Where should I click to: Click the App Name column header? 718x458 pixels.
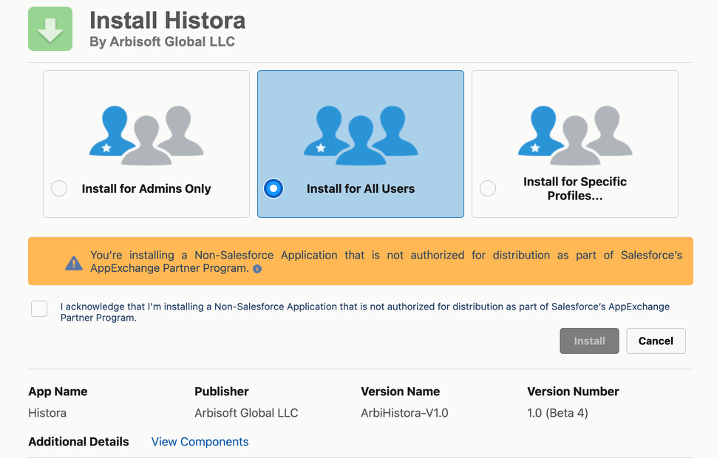click(58, 392)
